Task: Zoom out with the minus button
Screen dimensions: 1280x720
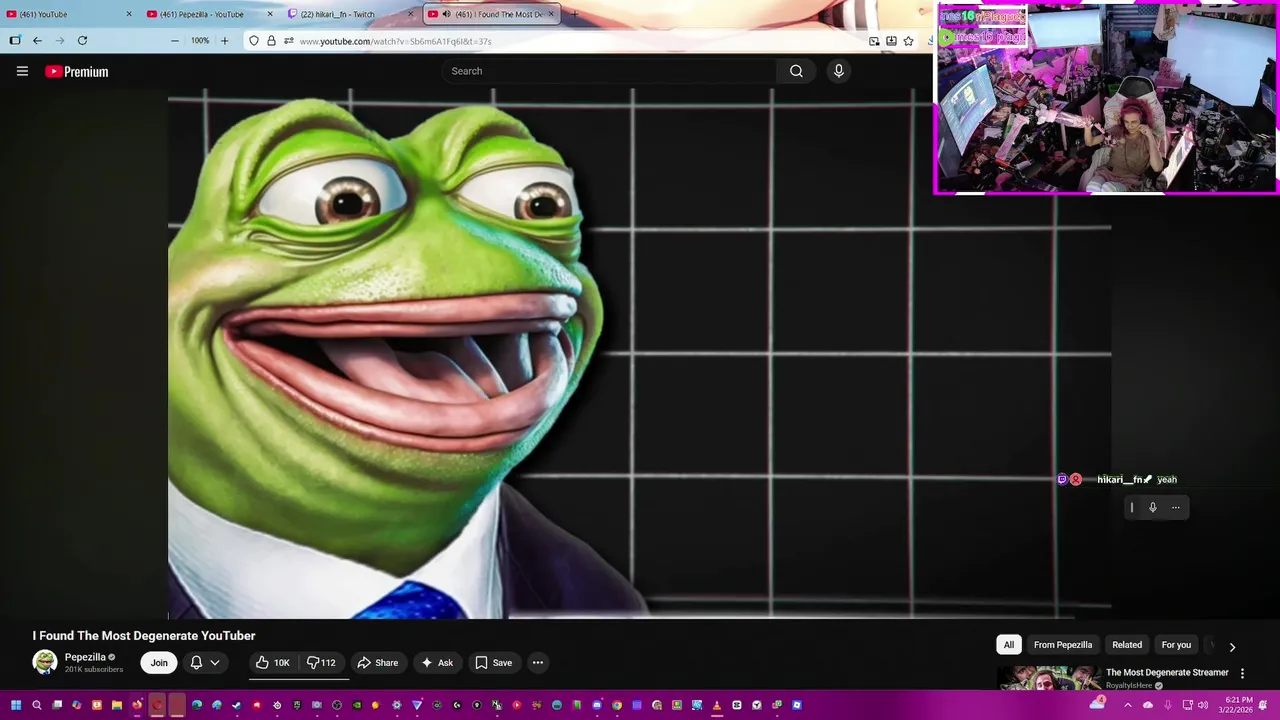Action: point(175,41)
